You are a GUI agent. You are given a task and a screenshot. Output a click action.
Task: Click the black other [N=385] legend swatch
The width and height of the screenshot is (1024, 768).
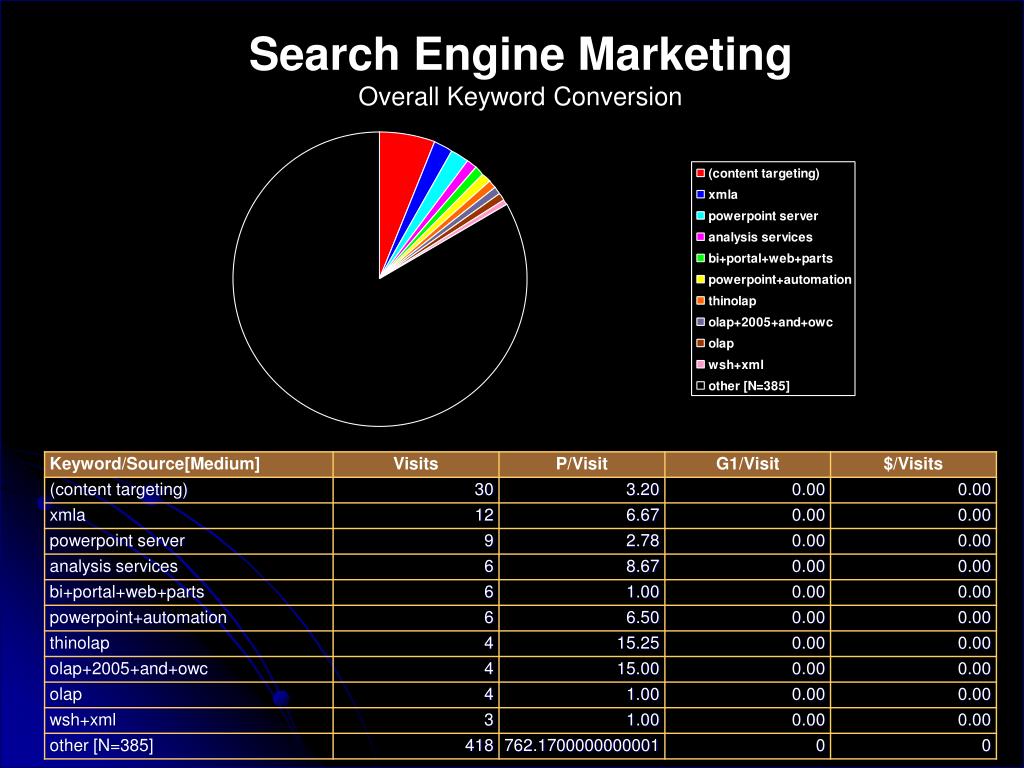[x=701, y=386]
